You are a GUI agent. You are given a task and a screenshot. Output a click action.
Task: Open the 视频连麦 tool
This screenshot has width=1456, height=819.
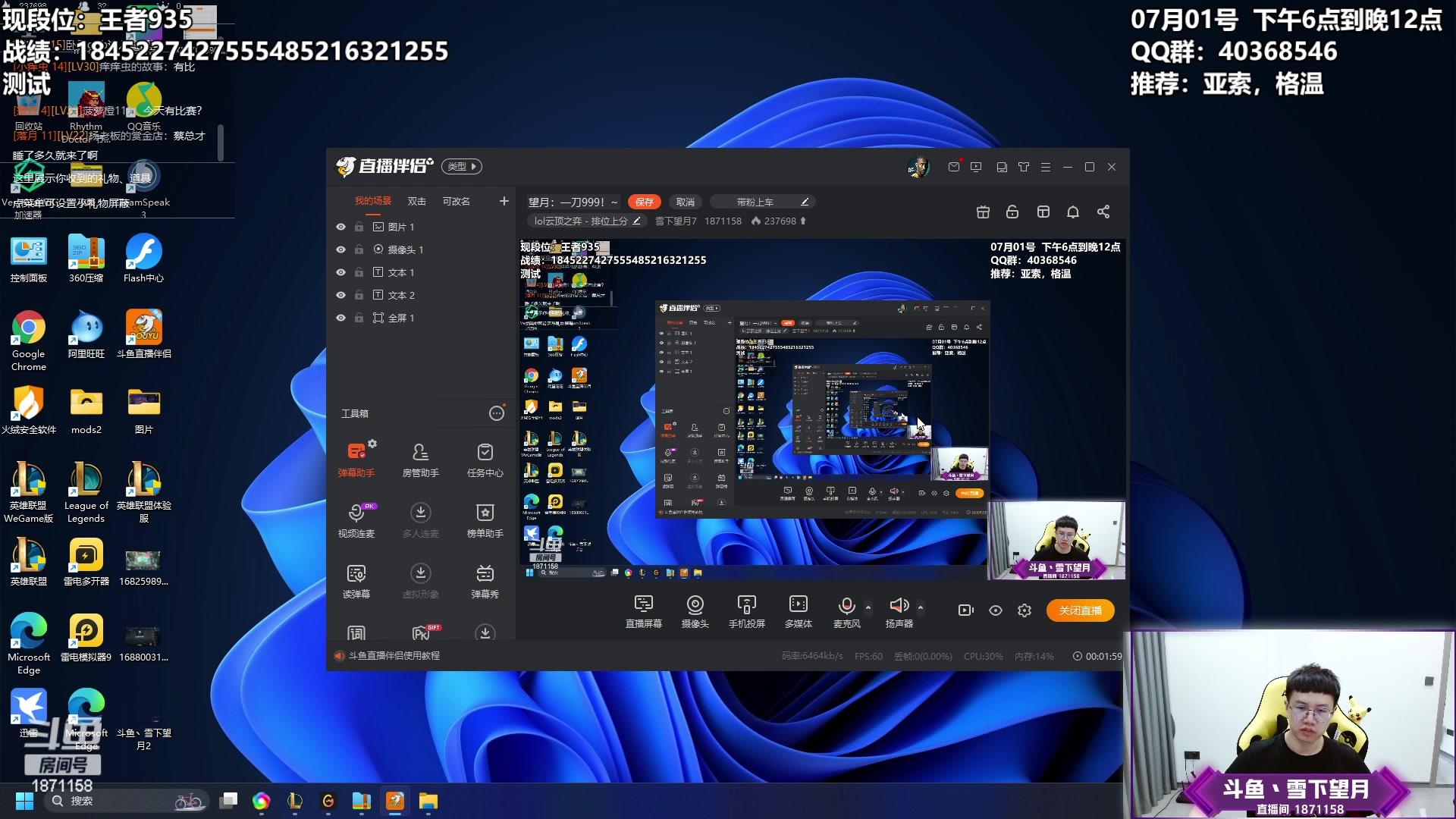coord(356,519)
